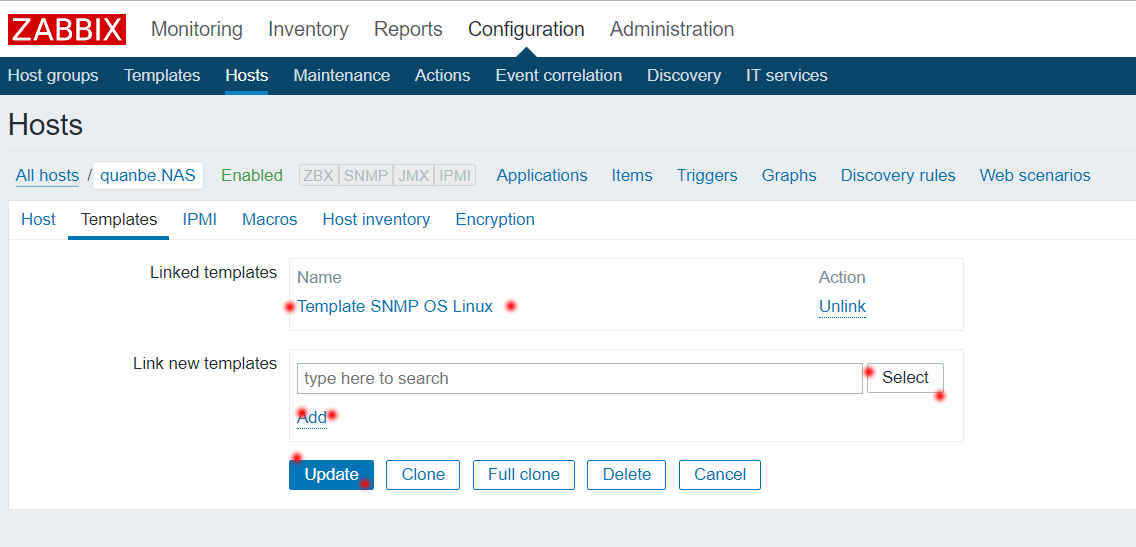Go to Host groups section
The image size is (1136, 547).
coord(53,75)
